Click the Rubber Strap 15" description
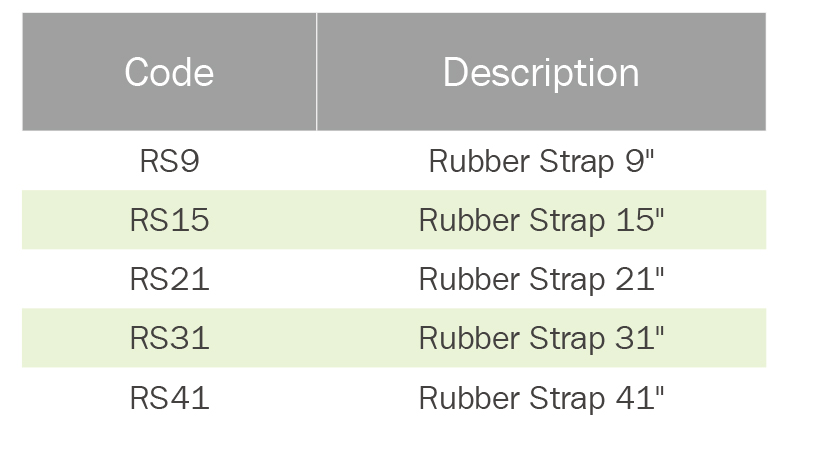Image resolution: width=813 pixels, height=450 pixels. [540, 220]
